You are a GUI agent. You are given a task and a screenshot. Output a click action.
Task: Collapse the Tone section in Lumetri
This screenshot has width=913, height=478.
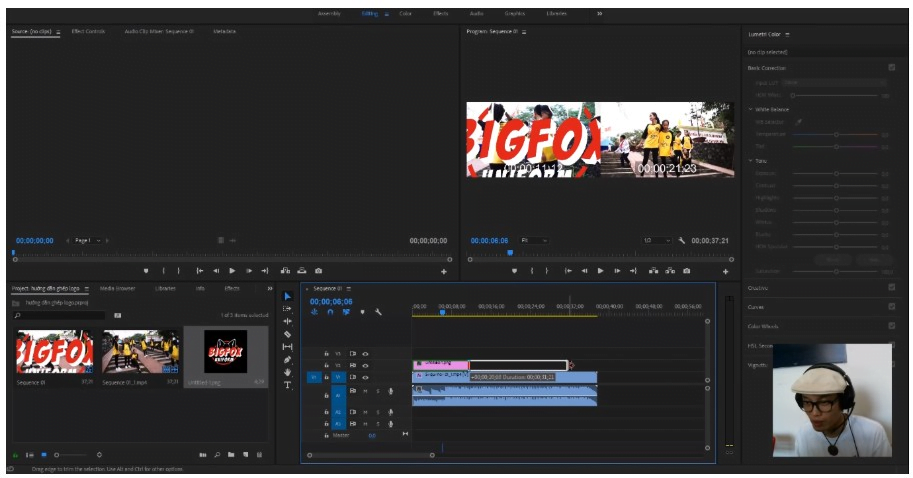751,161
